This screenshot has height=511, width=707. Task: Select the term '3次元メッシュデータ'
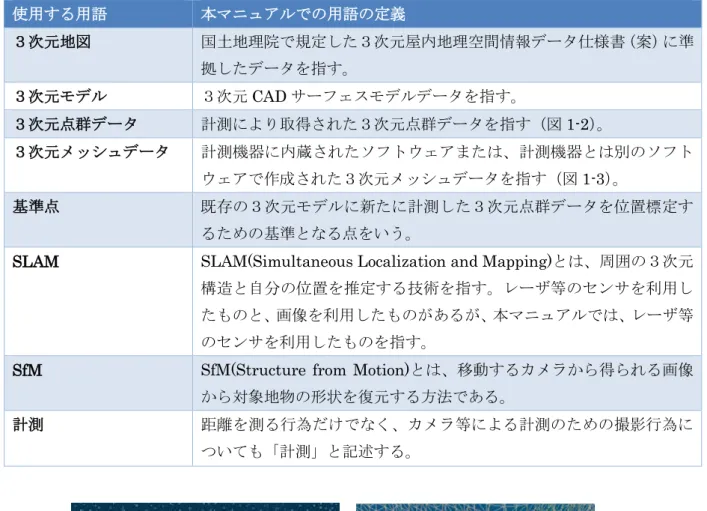click(x=92, y=152)
